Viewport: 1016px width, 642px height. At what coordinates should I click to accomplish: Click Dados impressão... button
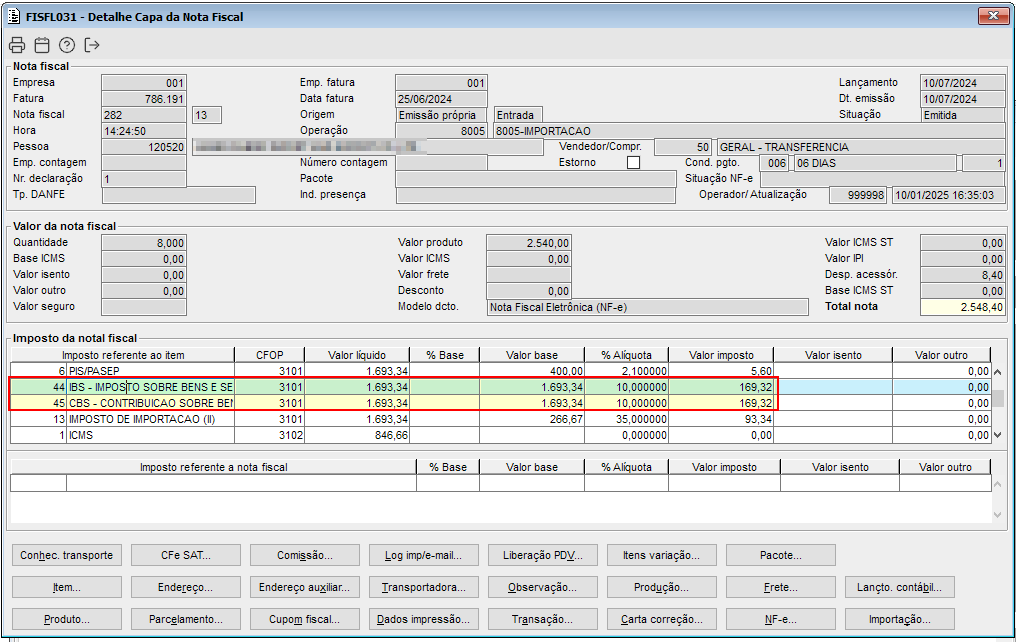click(x=424, y=619)
